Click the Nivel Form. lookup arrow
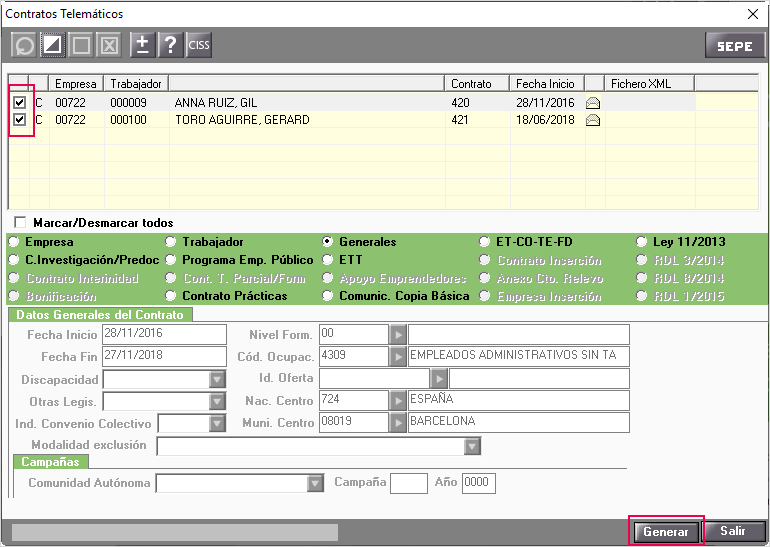The image size is (770, 547). click(397, 335)
